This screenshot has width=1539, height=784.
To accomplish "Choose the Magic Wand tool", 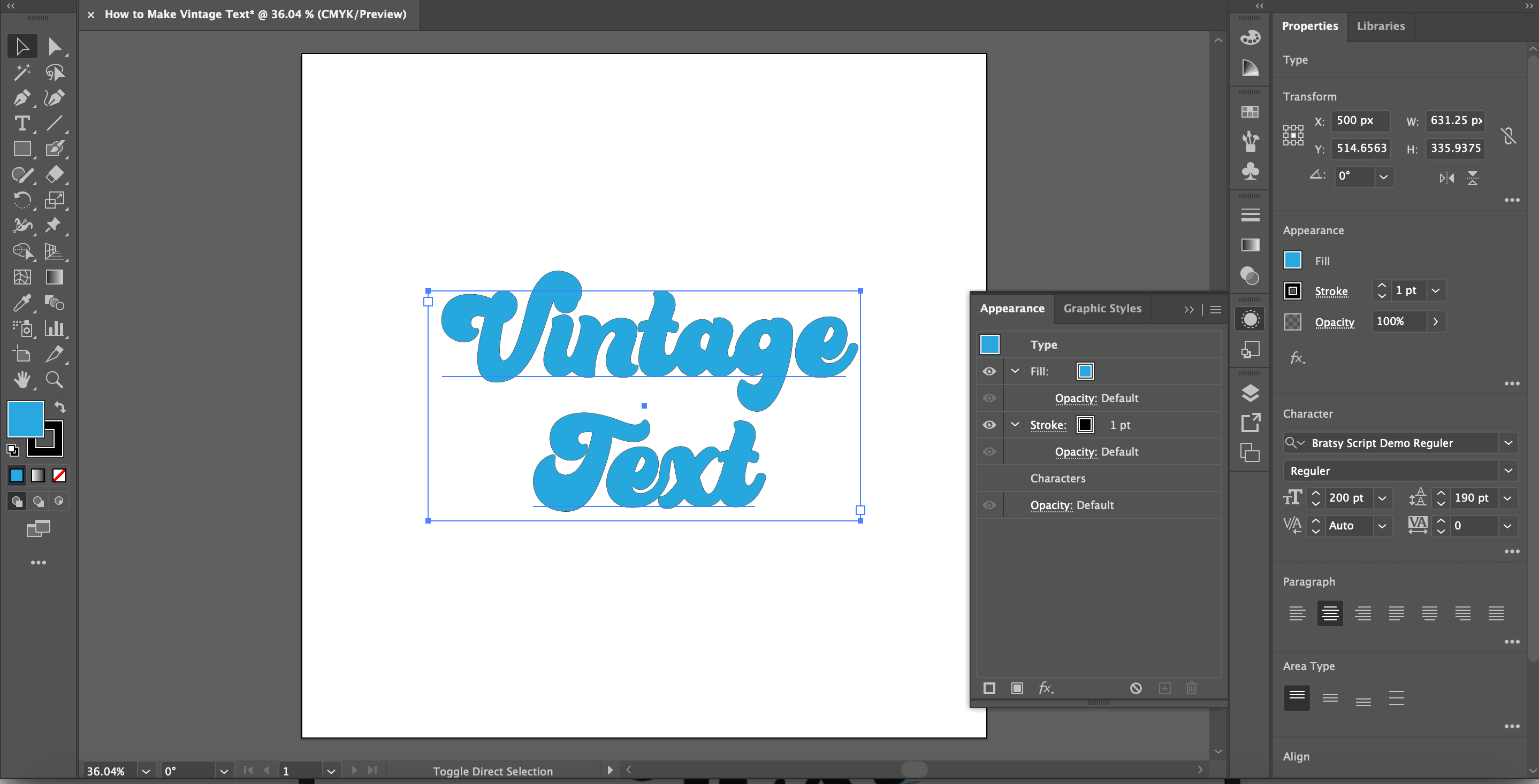I will click(x=21, y=72).
